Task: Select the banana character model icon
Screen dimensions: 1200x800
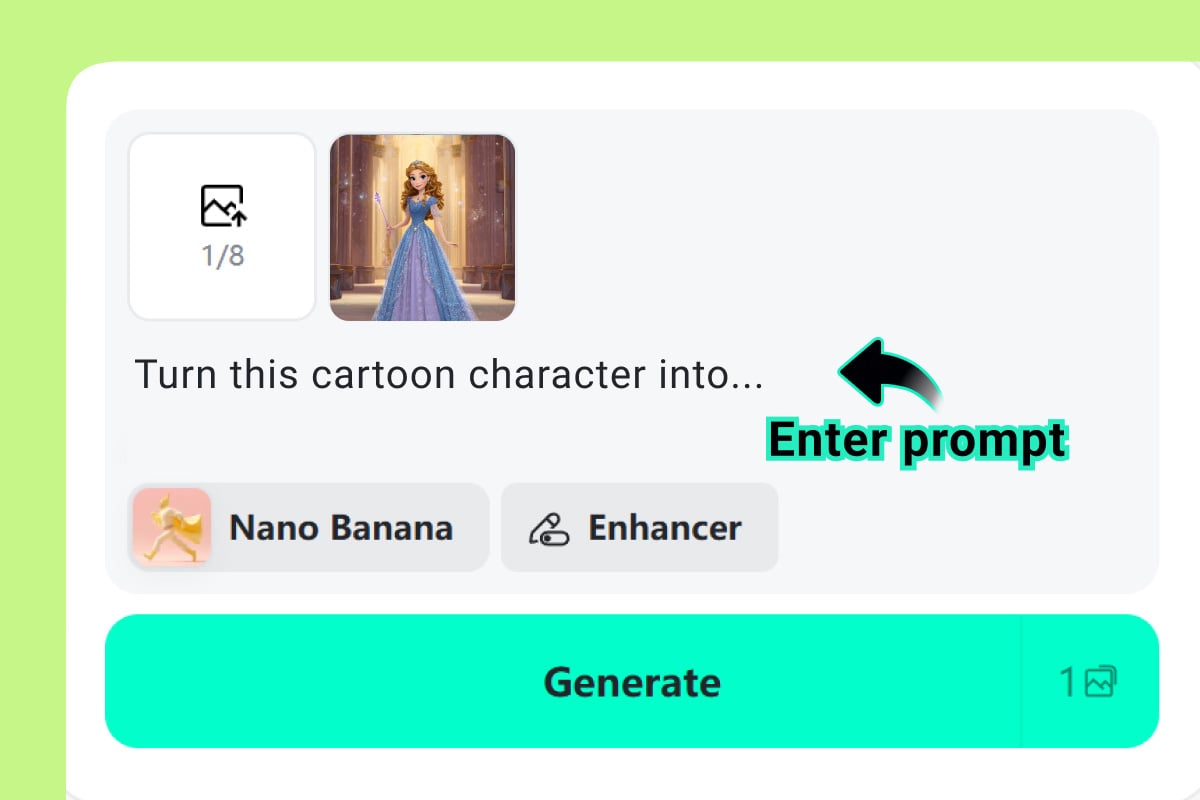Action: [170, 527]
